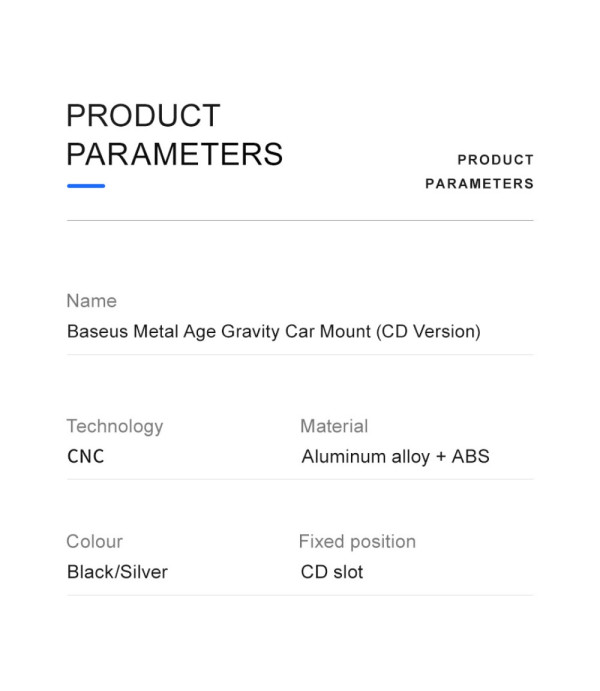Image resolution: width=600 pixels, height=691 pixels.
Task: Click the word "Baseus" in the product name
Action: tap(97, 331)
